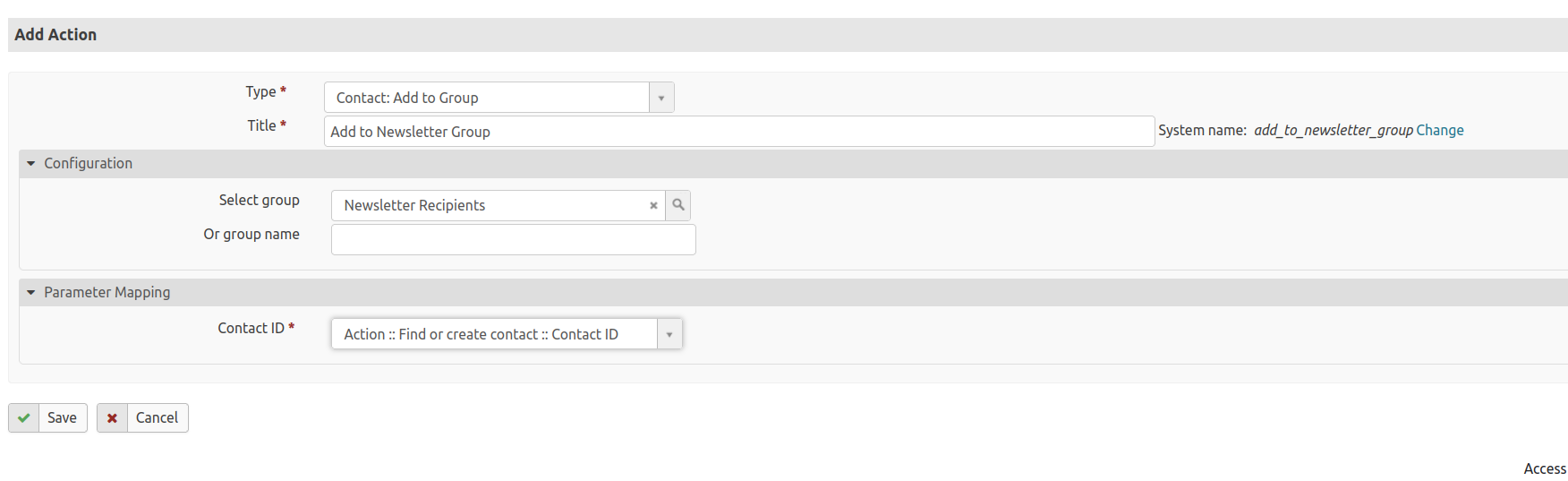Clear the Newsletter Recipients group selection
The image size is (1568, 481).
653,206
